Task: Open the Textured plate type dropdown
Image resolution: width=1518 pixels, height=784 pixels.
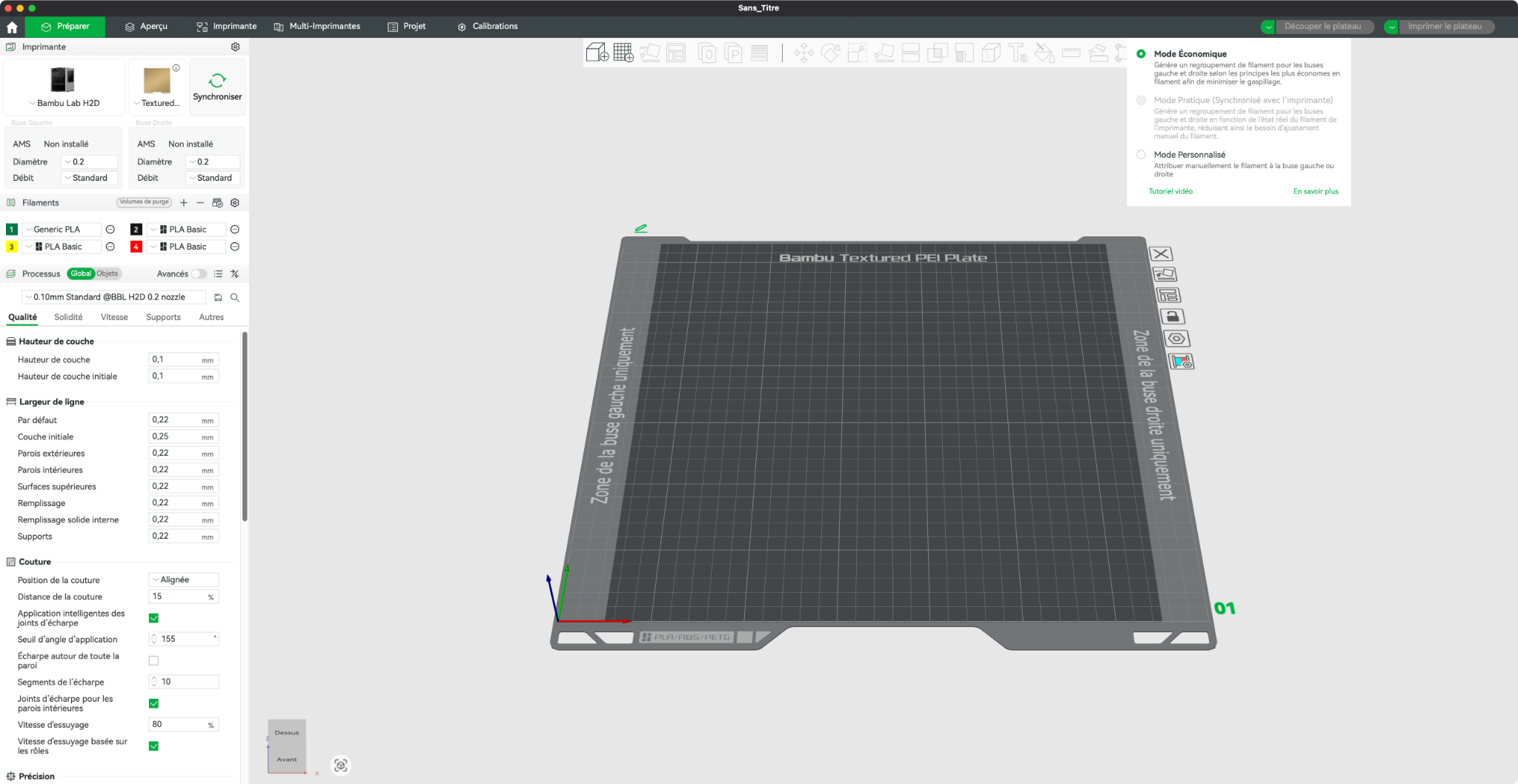Action: 156,103
